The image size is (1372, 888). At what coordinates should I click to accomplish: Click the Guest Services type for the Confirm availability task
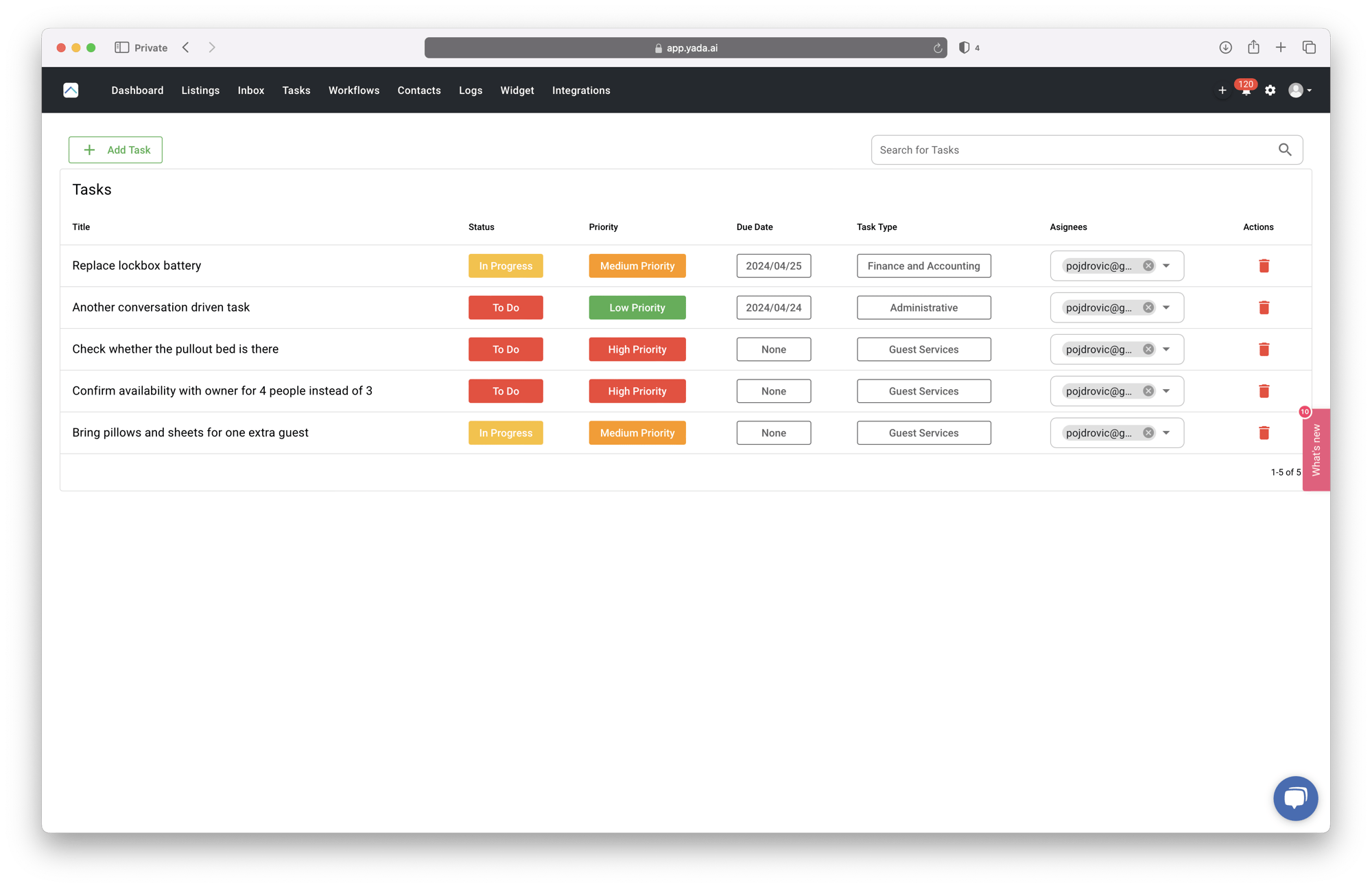tap(923, 391)
